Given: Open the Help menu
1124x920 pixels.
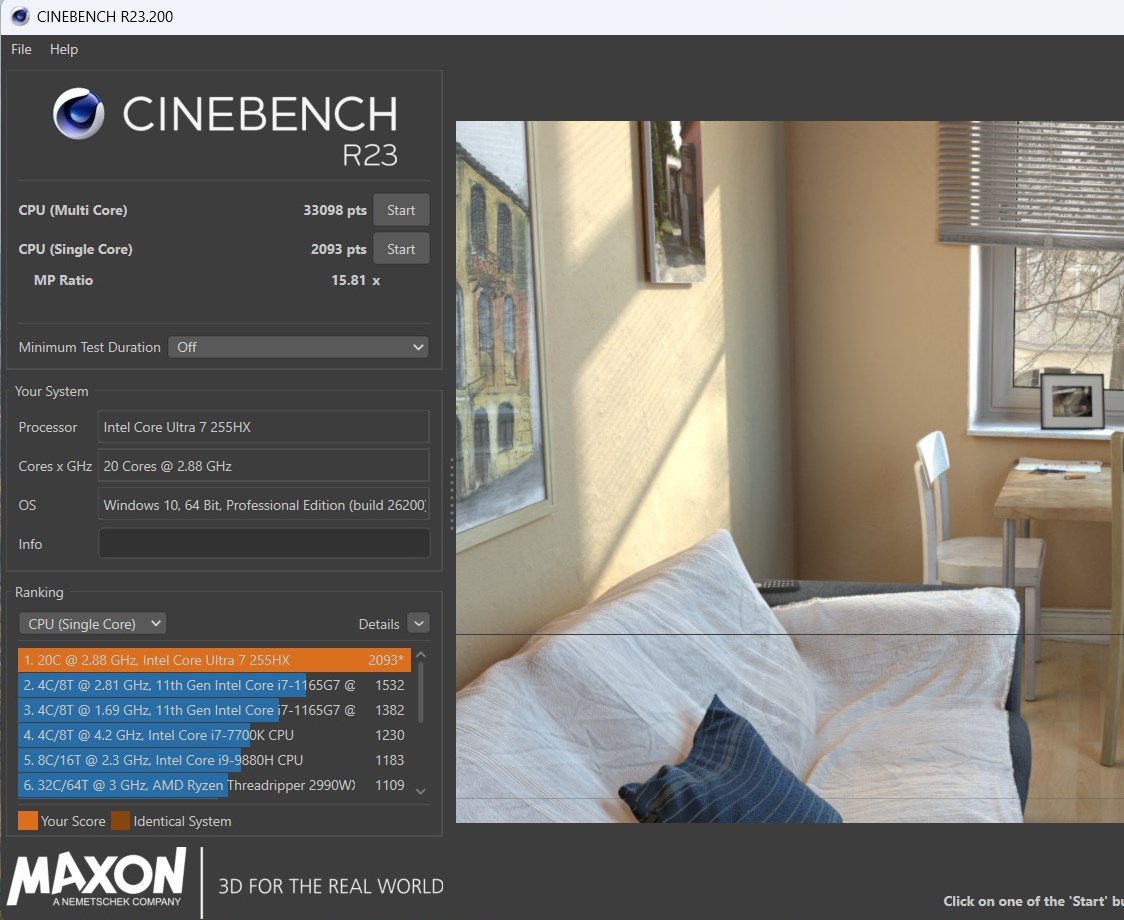Looking at the screenshot, I should tap(64, 49).
